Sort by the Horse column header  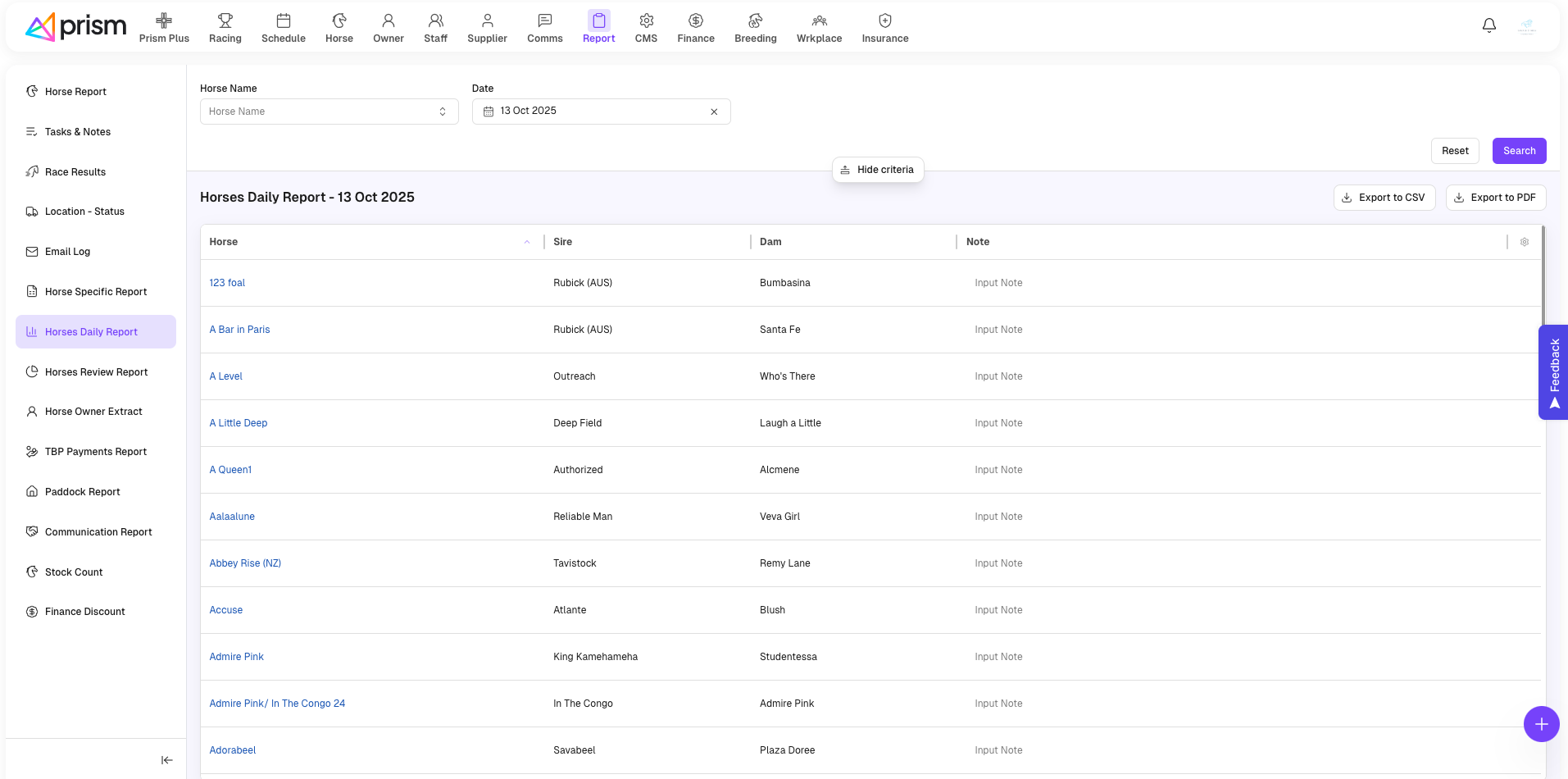pos(224,242)
